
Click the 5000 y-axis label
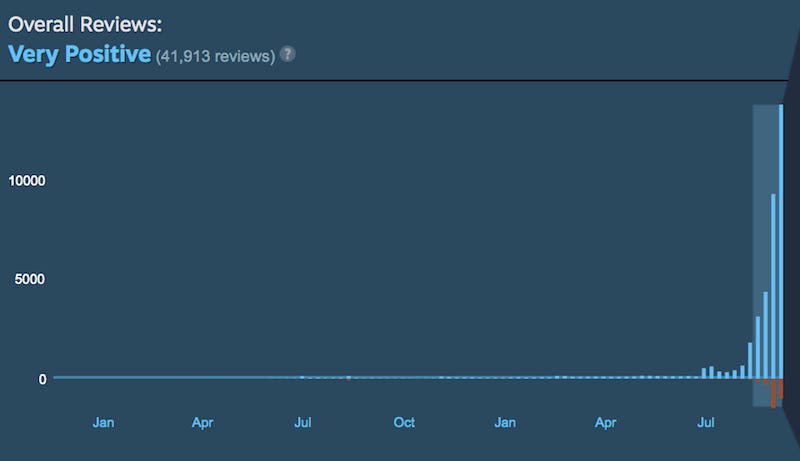(x=31, y=279)
